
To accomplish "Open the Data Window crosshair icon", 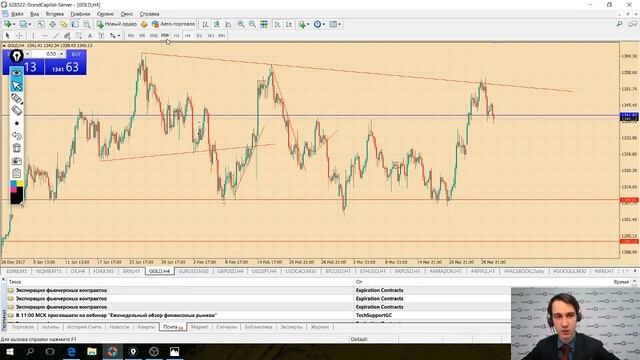I will click(52, 24).
